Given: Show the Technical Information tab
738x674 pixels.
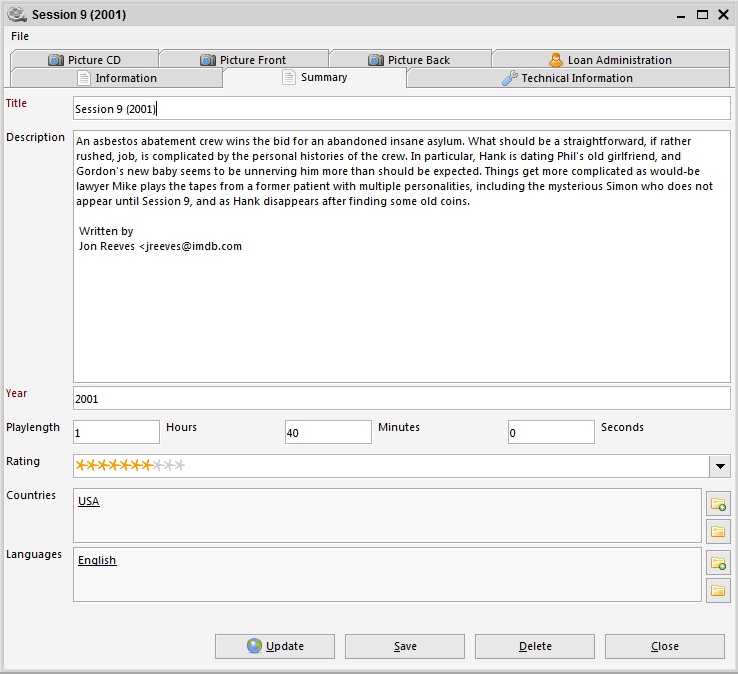Looking at the screenshot, I should pos(567,78).
